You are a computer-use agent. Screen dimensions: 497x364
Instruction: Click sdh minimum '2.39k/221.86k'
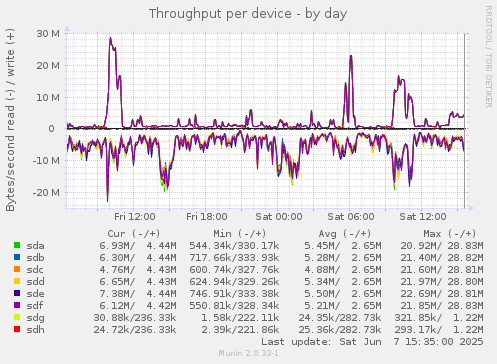[x=240, y=330]
